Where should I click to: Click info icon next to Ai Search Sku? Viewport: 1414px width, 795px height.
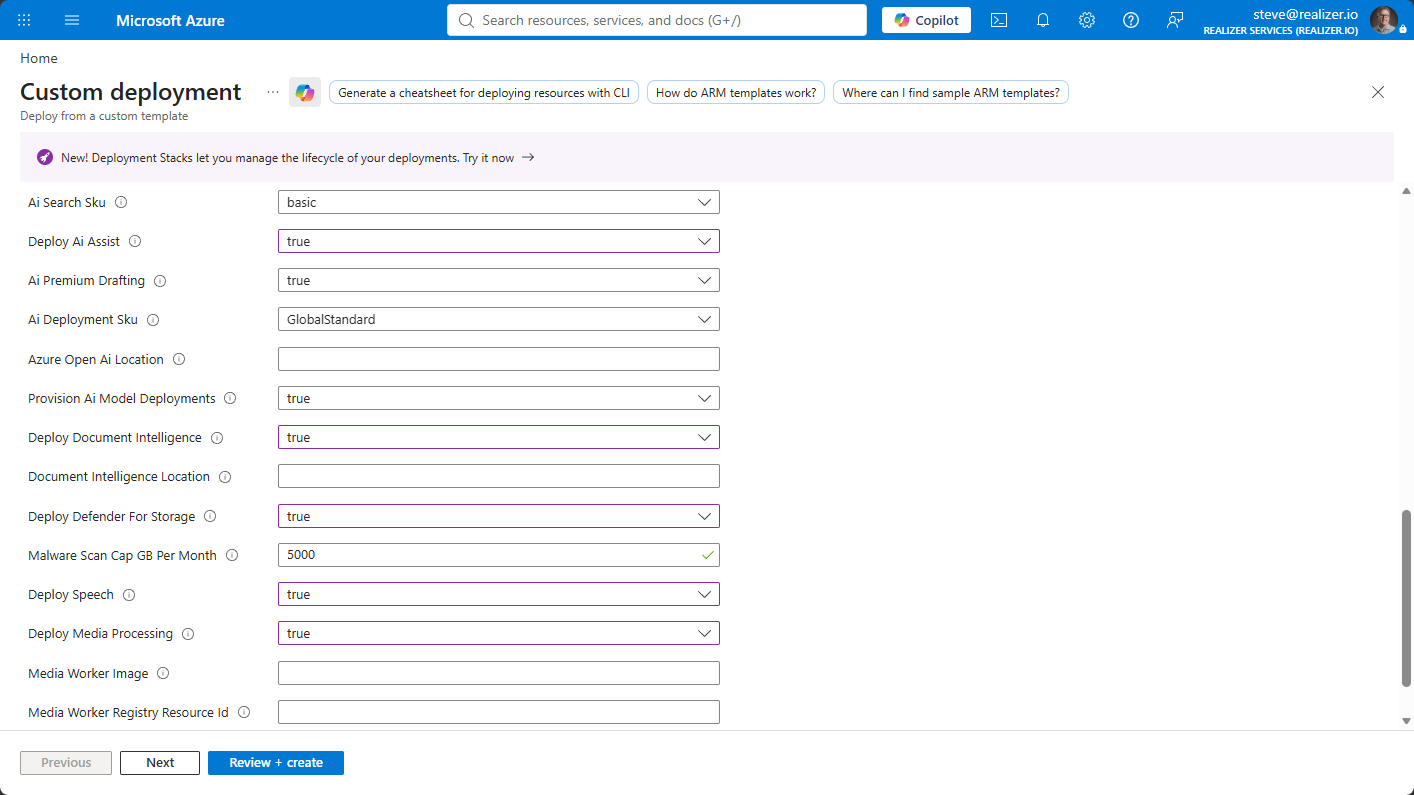pos(121,202)
